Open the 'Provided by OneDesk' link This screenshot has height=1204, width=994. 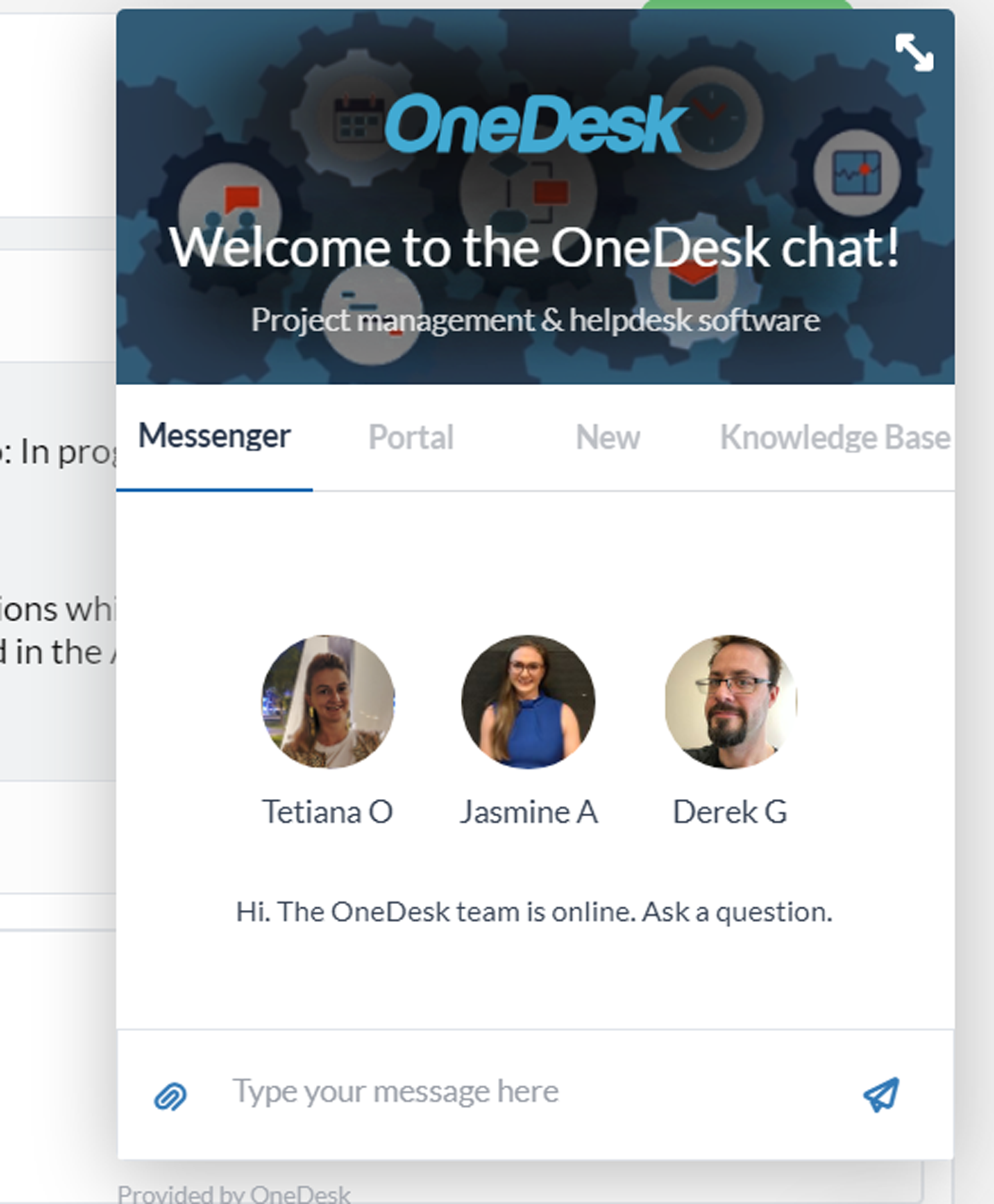[234, 1194]
